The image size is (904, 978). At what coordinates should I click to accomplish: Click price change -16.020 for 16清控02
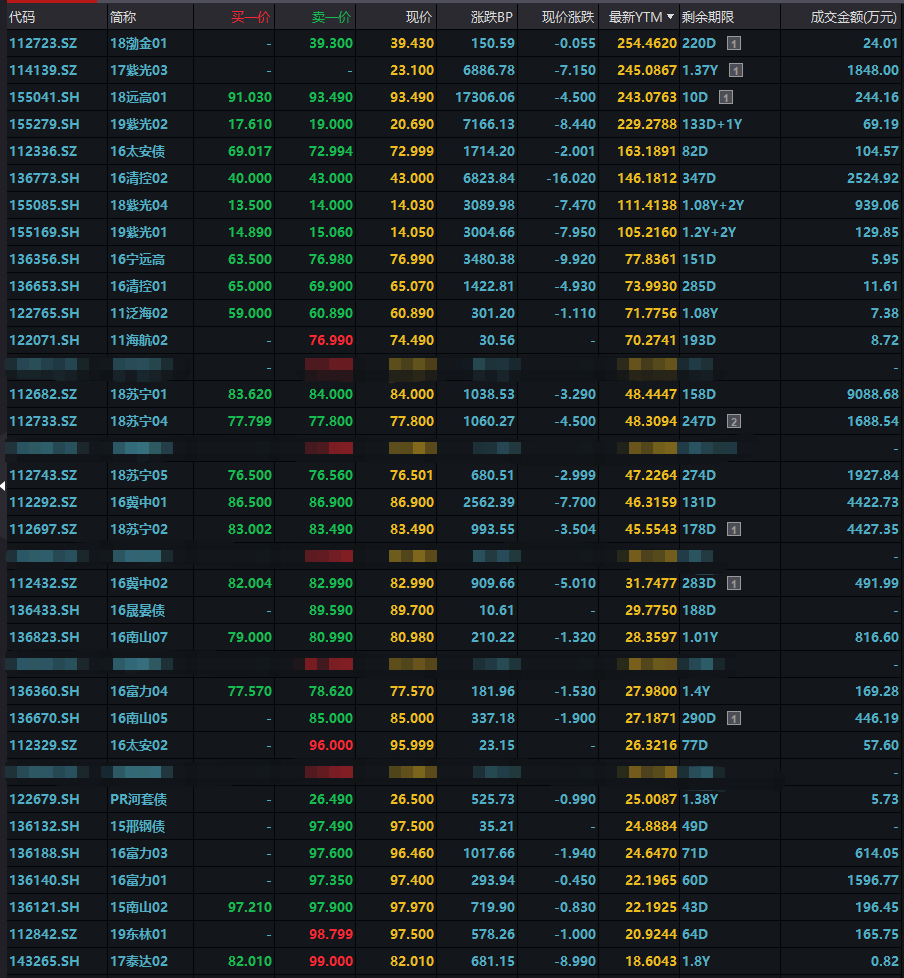pos(571,178)
